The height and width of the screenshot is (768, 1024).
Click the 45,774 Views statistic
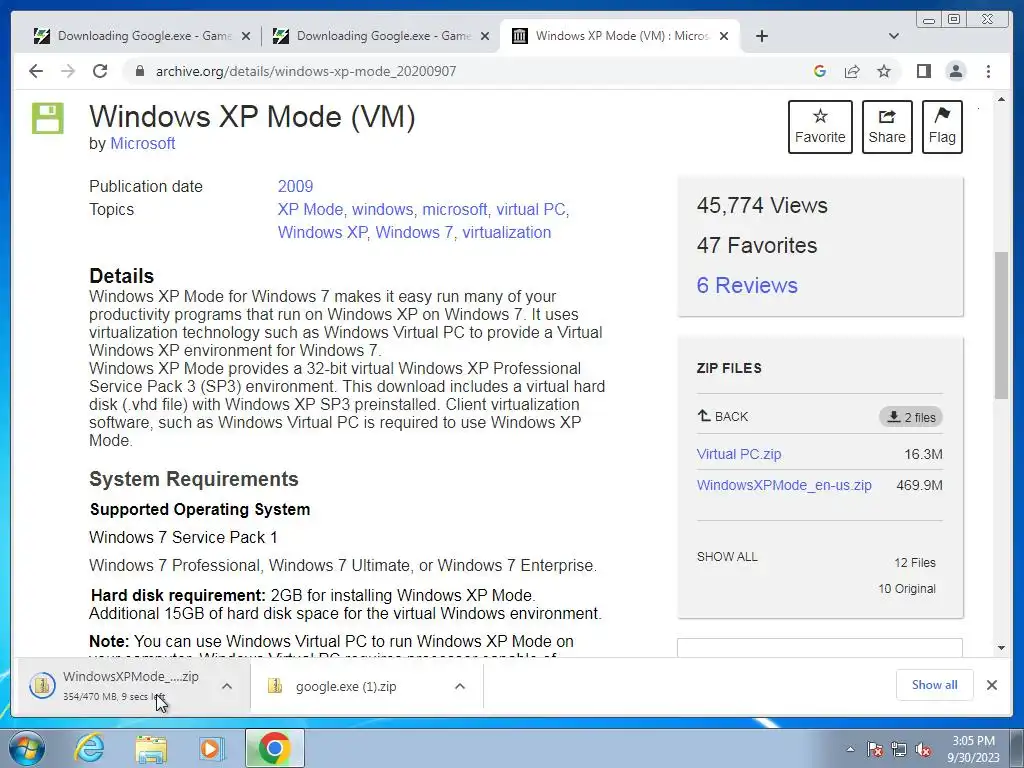click(761, 206)
